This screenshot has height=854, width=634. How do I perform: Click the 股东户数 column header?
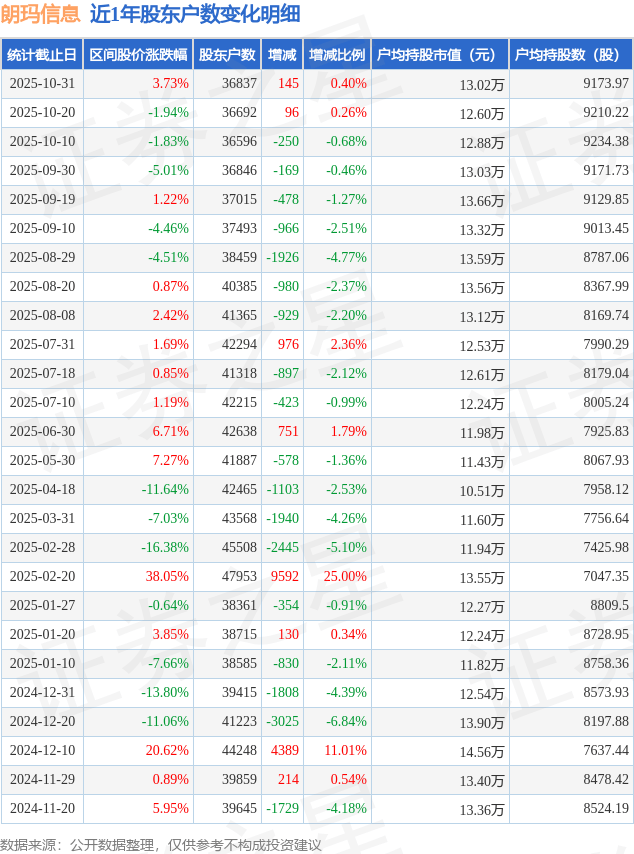[x=227, y=55]
